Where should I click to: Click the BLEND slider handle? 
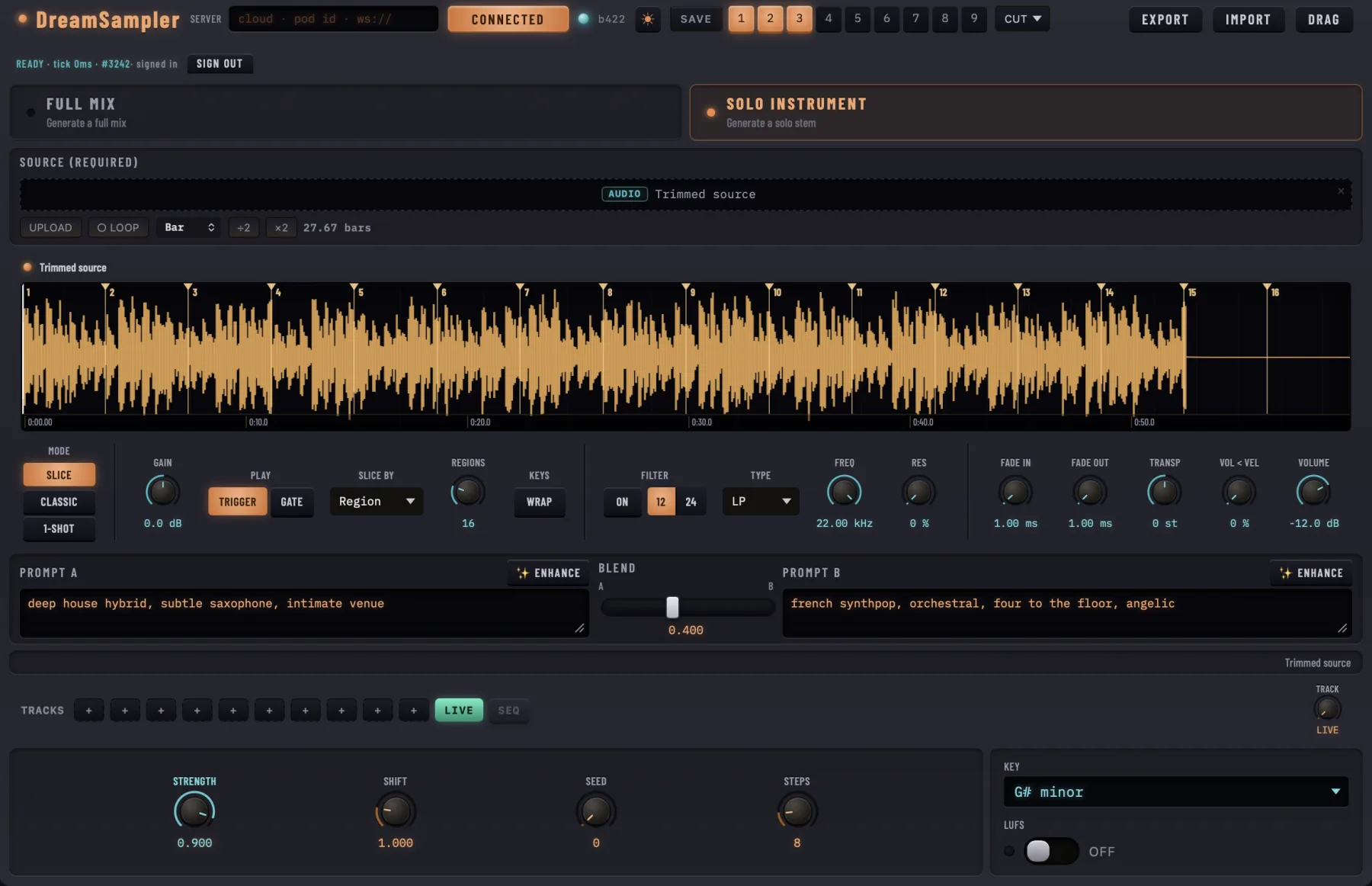tap(672, 607)
